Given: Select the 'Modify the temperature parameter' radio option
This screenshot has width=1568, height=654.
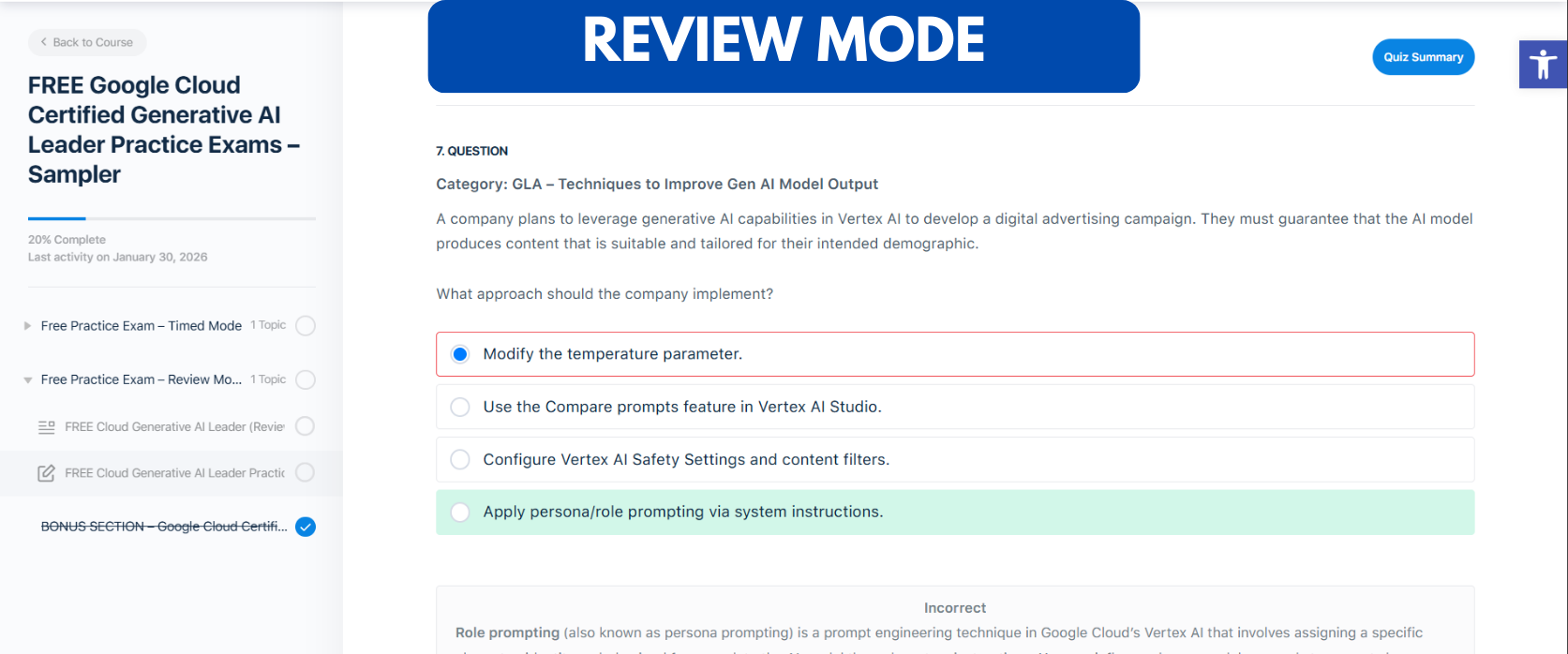Looking at the screenshot, I should click(460, 354).
